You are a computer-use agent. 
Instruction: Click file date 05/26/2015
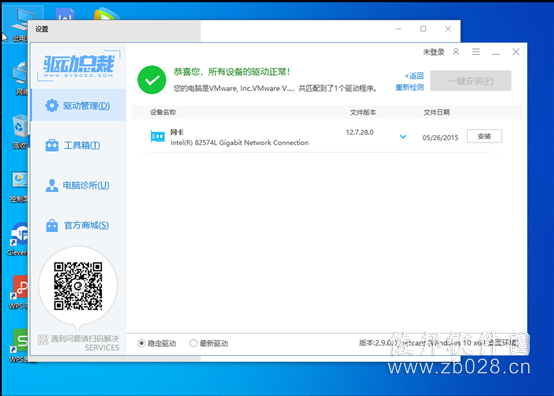pos(440,138)
